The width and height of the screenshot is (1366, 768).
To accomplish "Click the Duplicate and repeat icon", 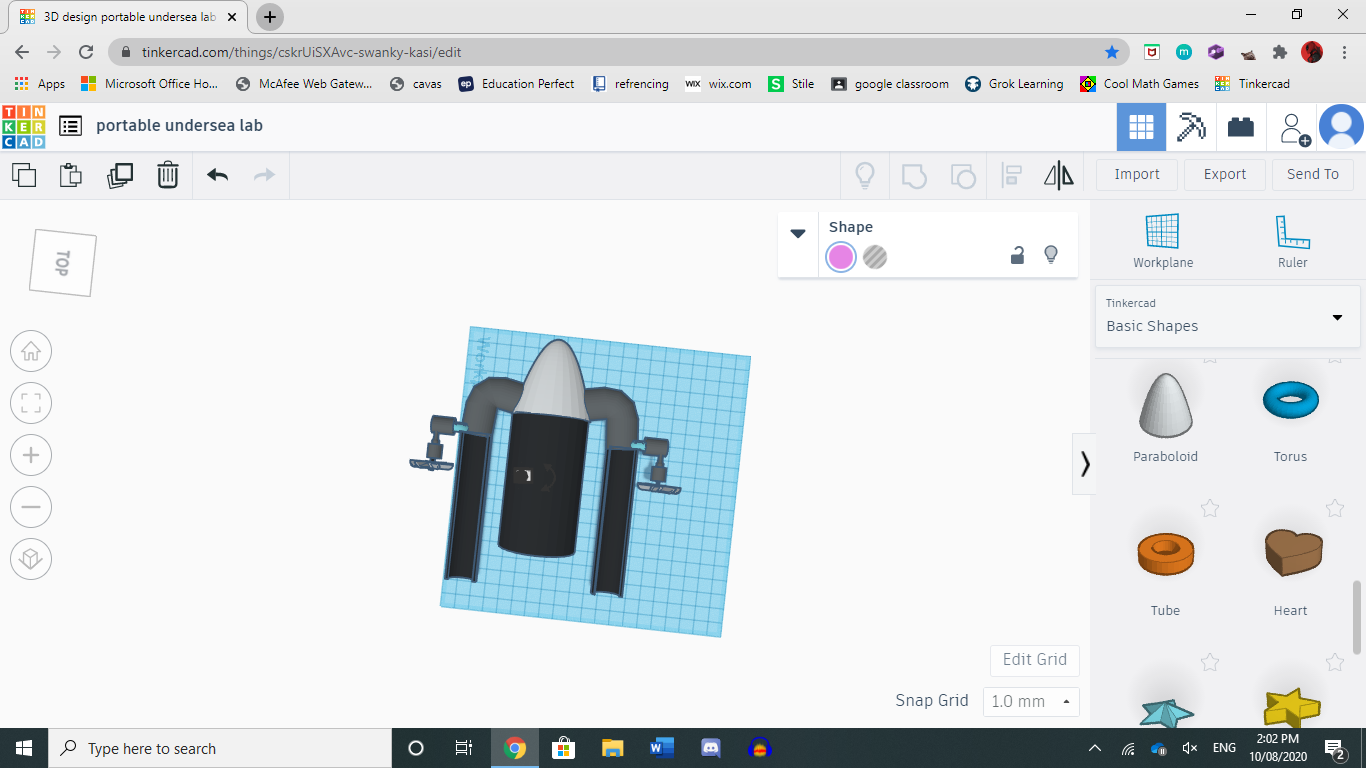I will 120,175.
